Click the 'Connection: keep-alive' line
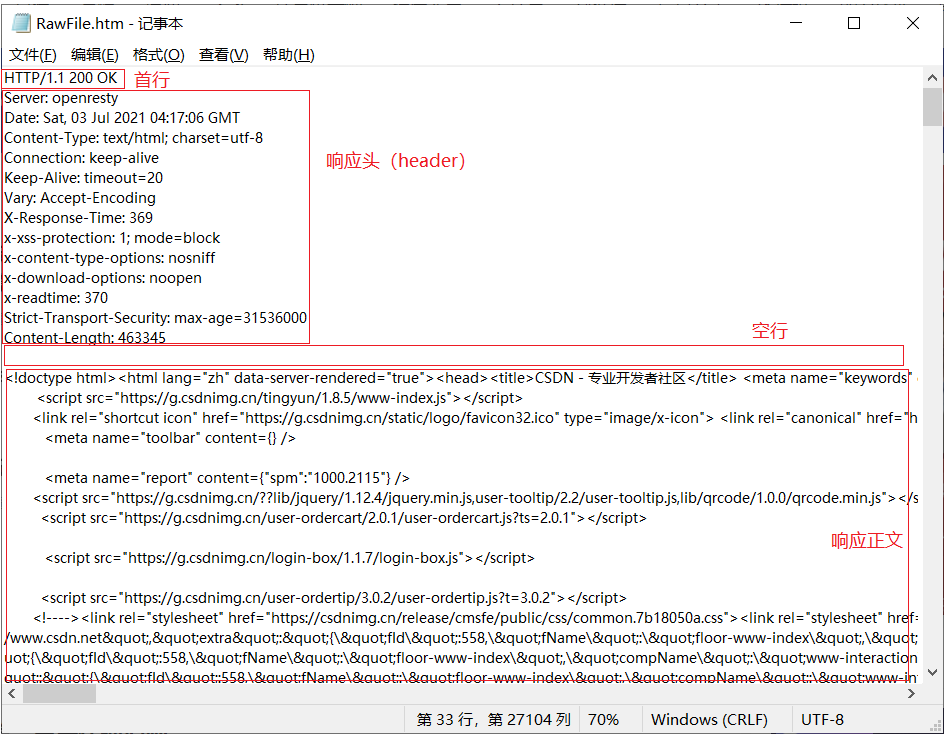The width and height of the screenshot is (950, 739). pyautogui.click(x=81, y=158)
